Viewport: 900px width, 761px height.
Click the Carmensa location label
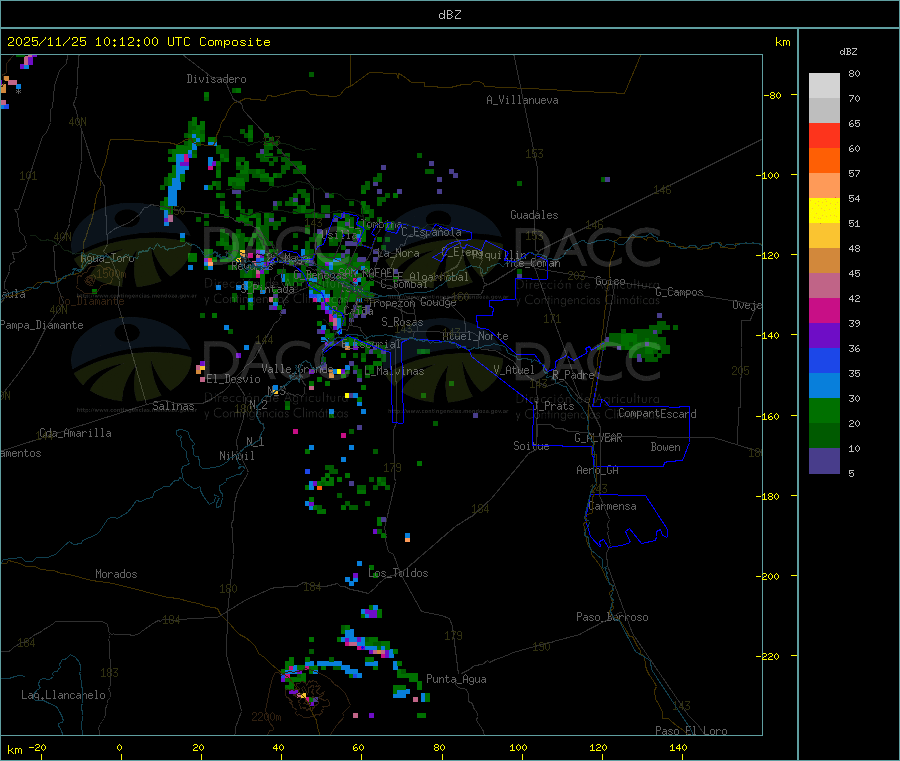[x=612, y=506]
